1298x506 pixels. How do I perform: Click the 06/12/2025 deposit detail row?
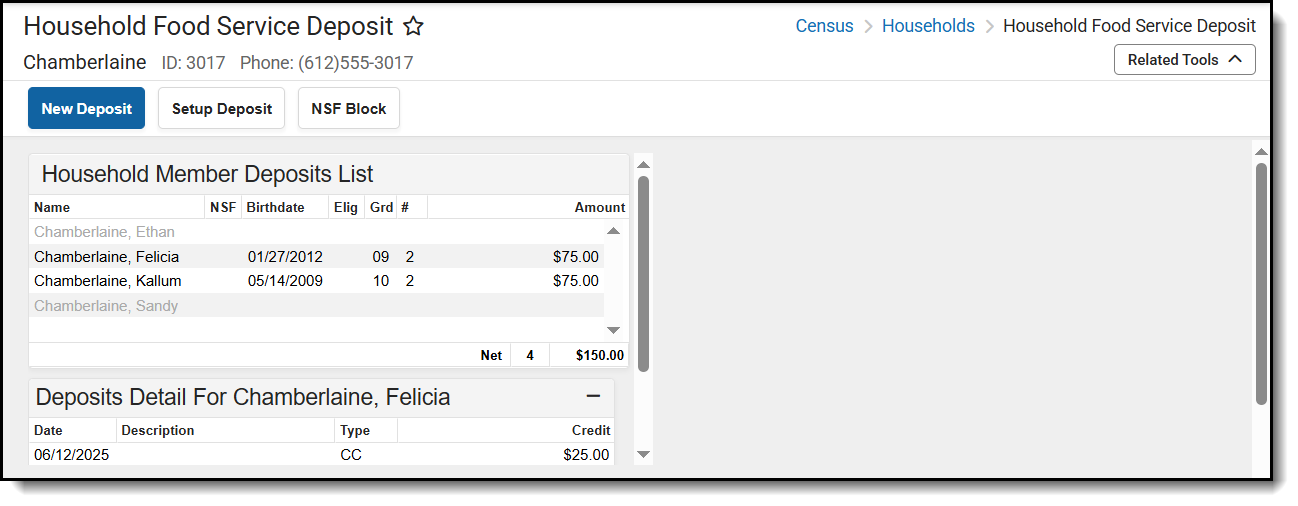(x=320, y=455)
